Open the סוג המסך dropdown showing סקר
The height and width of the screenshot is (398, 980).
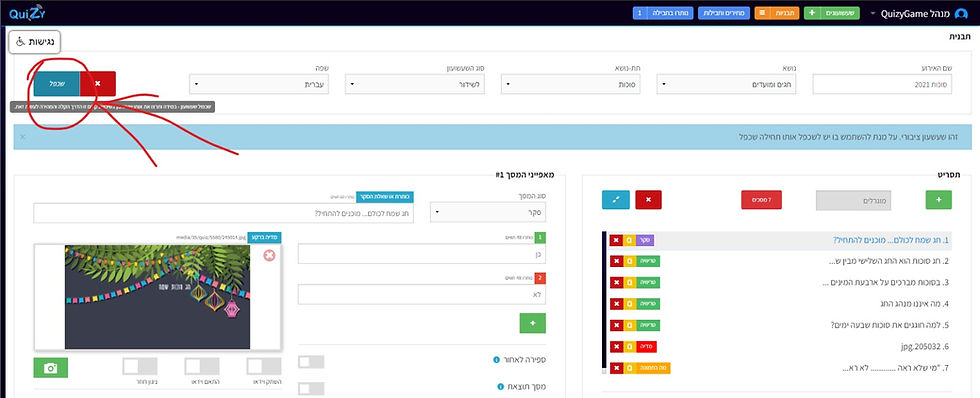488,212
